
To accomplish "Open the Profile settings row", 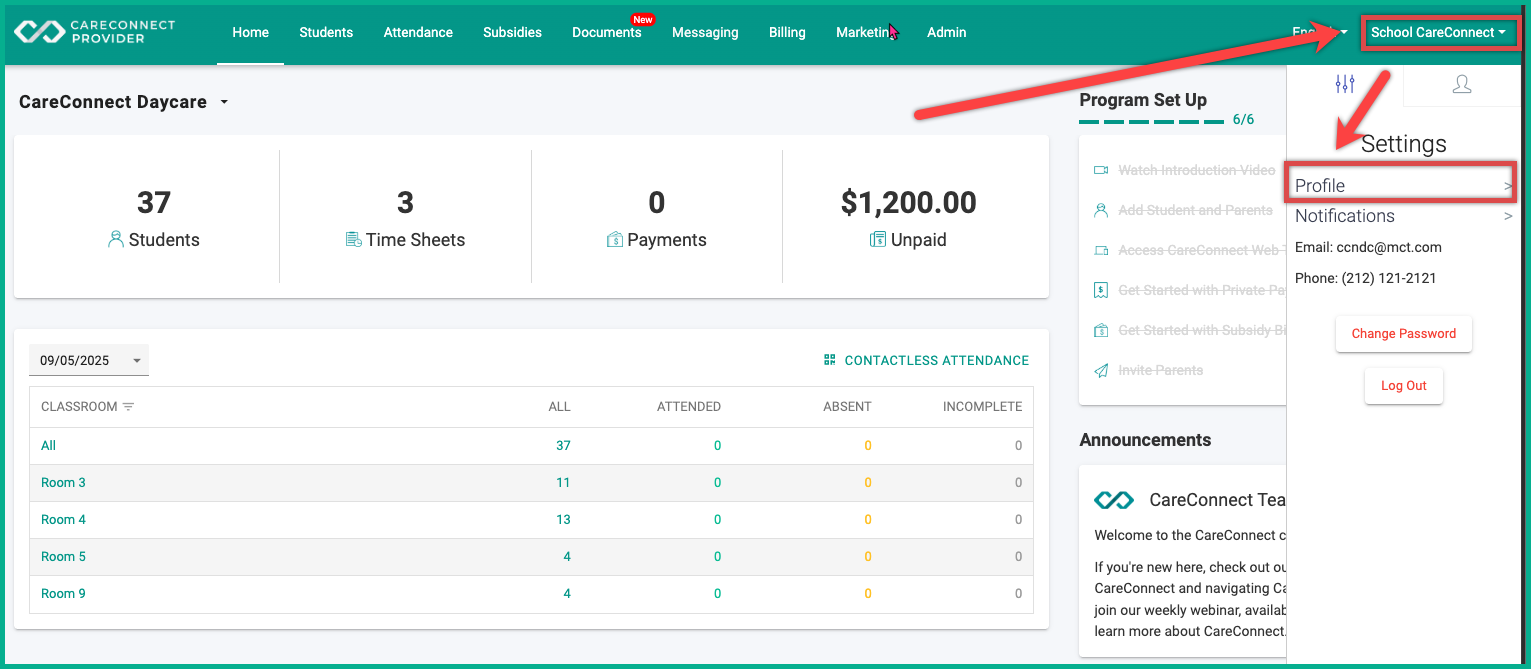I will click(x=1403, y=185).
